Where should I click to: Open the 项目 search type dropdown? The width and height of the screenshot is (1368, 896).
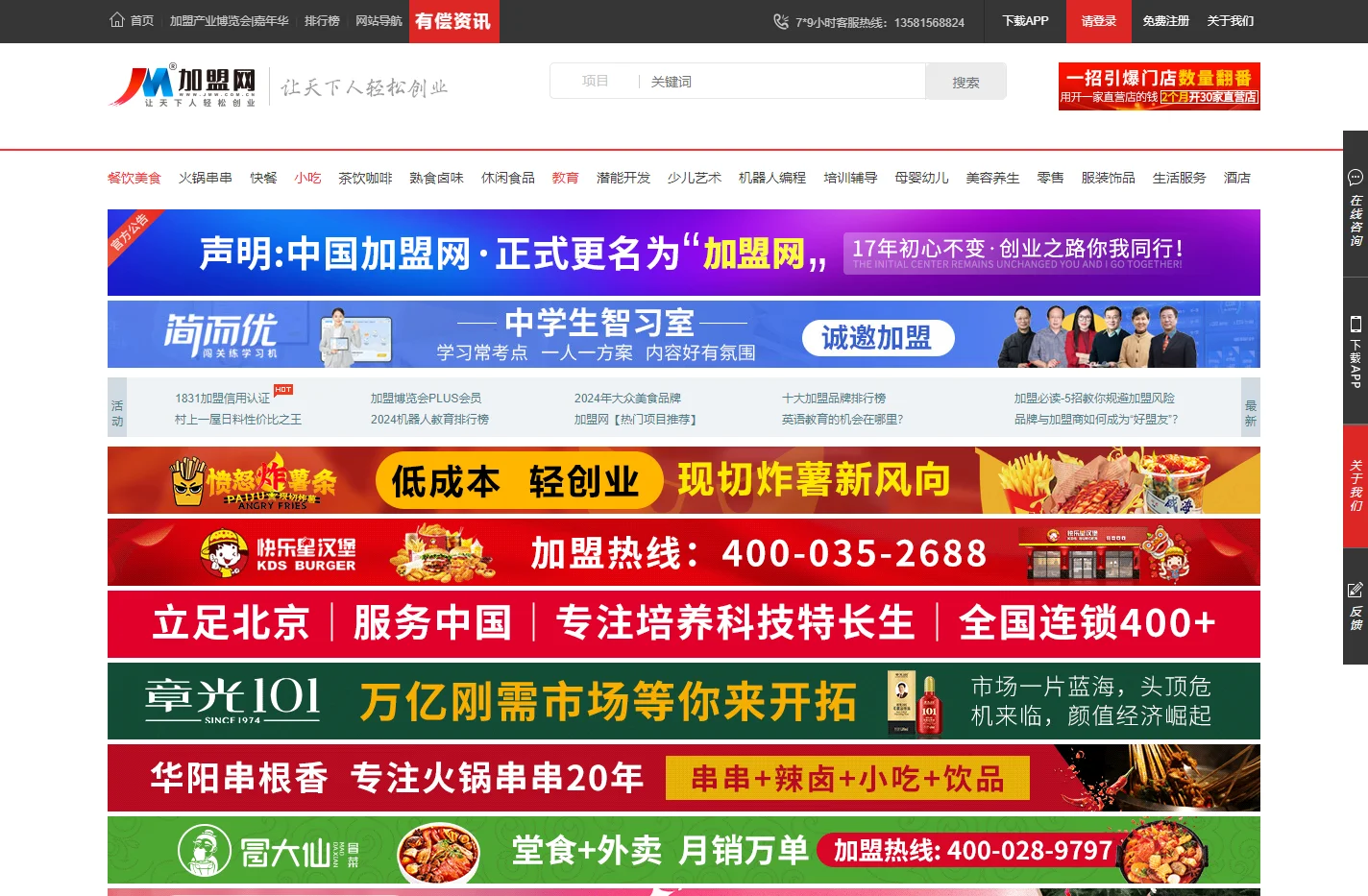(595, 82)
